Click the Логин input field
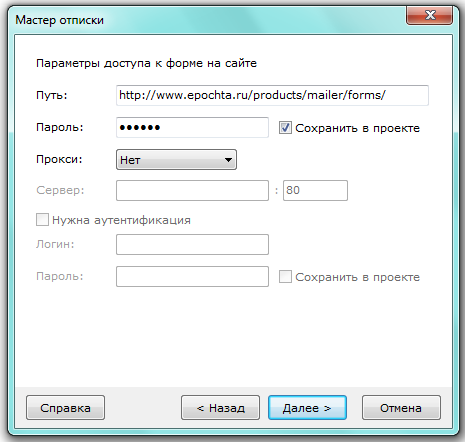This screenshot has width=465, height=442. pyautogui.click(x=192, y=244)
